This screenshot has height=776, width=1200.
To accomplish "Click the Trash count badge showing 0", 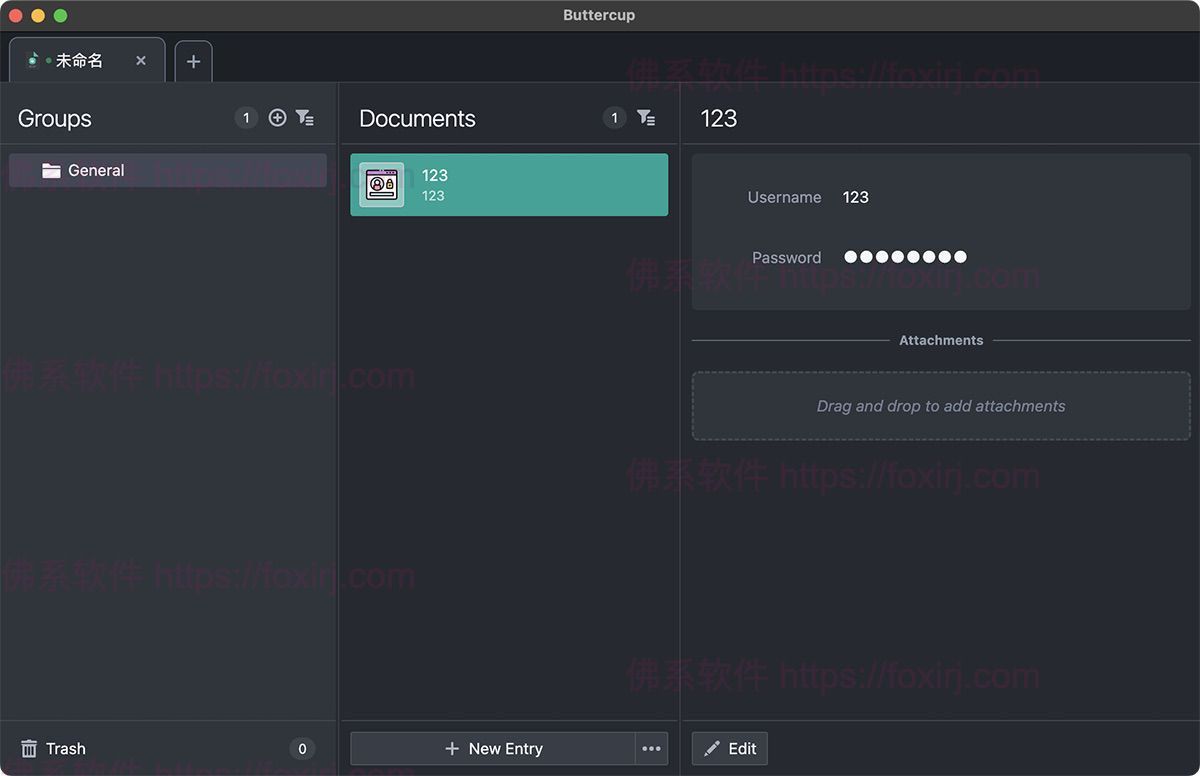I will tap(302, 749).
